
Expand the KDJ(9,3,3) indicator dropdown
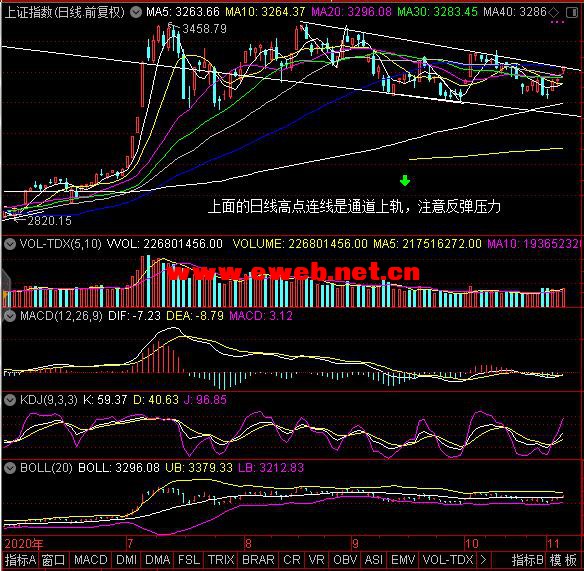pyautogui.click(x=10, y=400)
